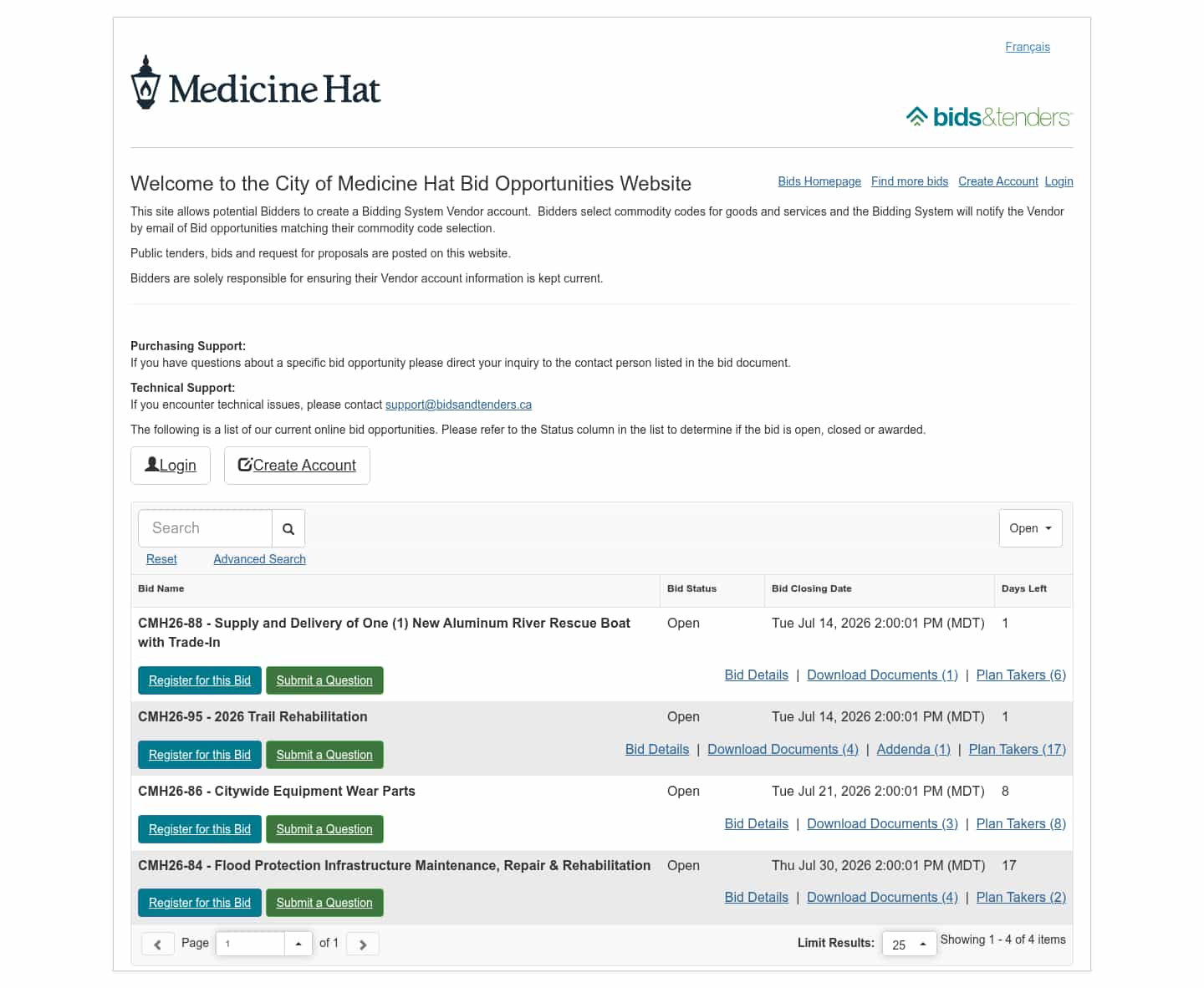The height and width of the screenshot is (988, 1204).
Task: Open Advanced Search link
Action: 259,559
